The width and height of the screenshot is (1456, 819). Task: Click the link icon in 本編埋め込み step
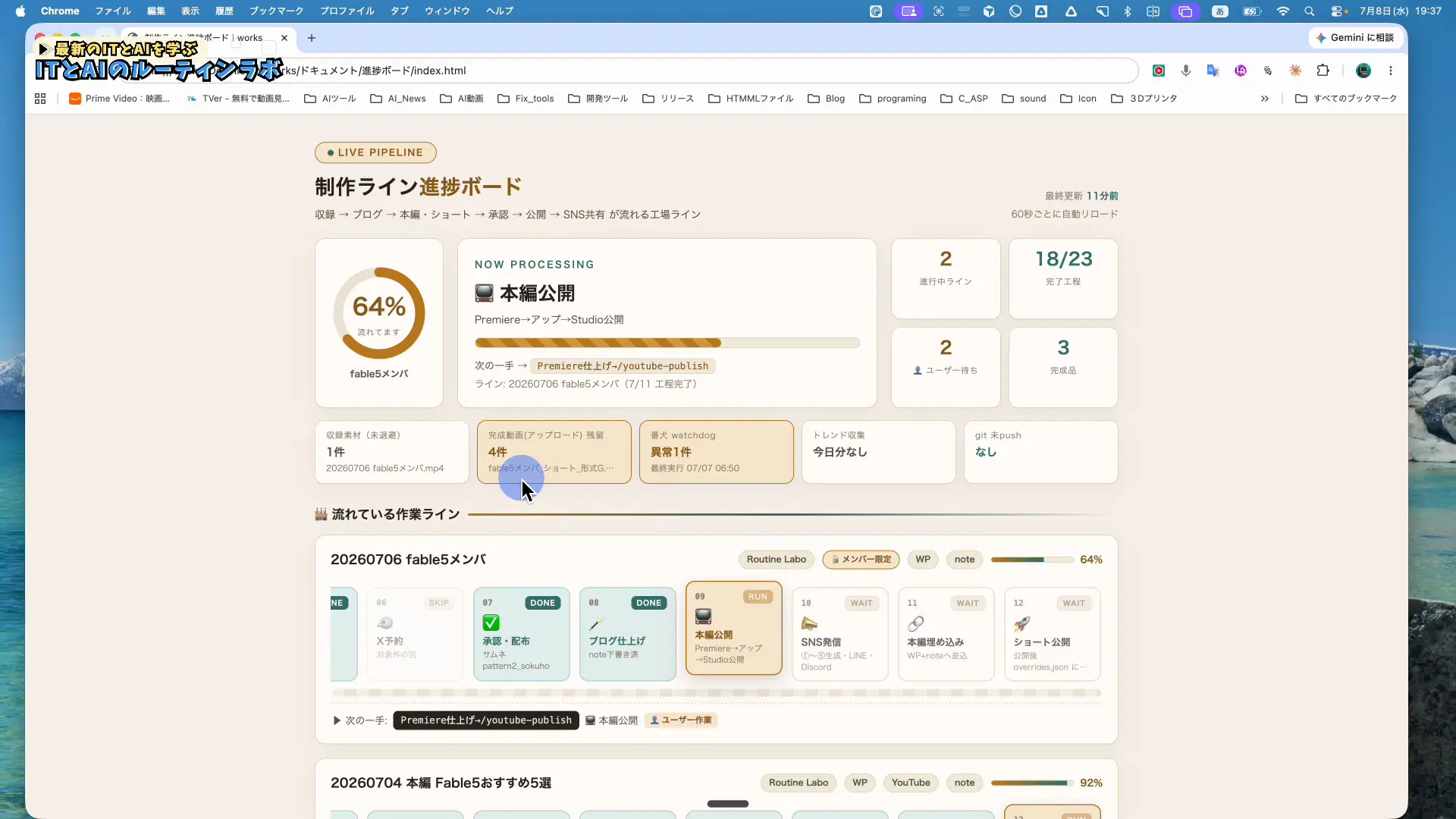916,623
